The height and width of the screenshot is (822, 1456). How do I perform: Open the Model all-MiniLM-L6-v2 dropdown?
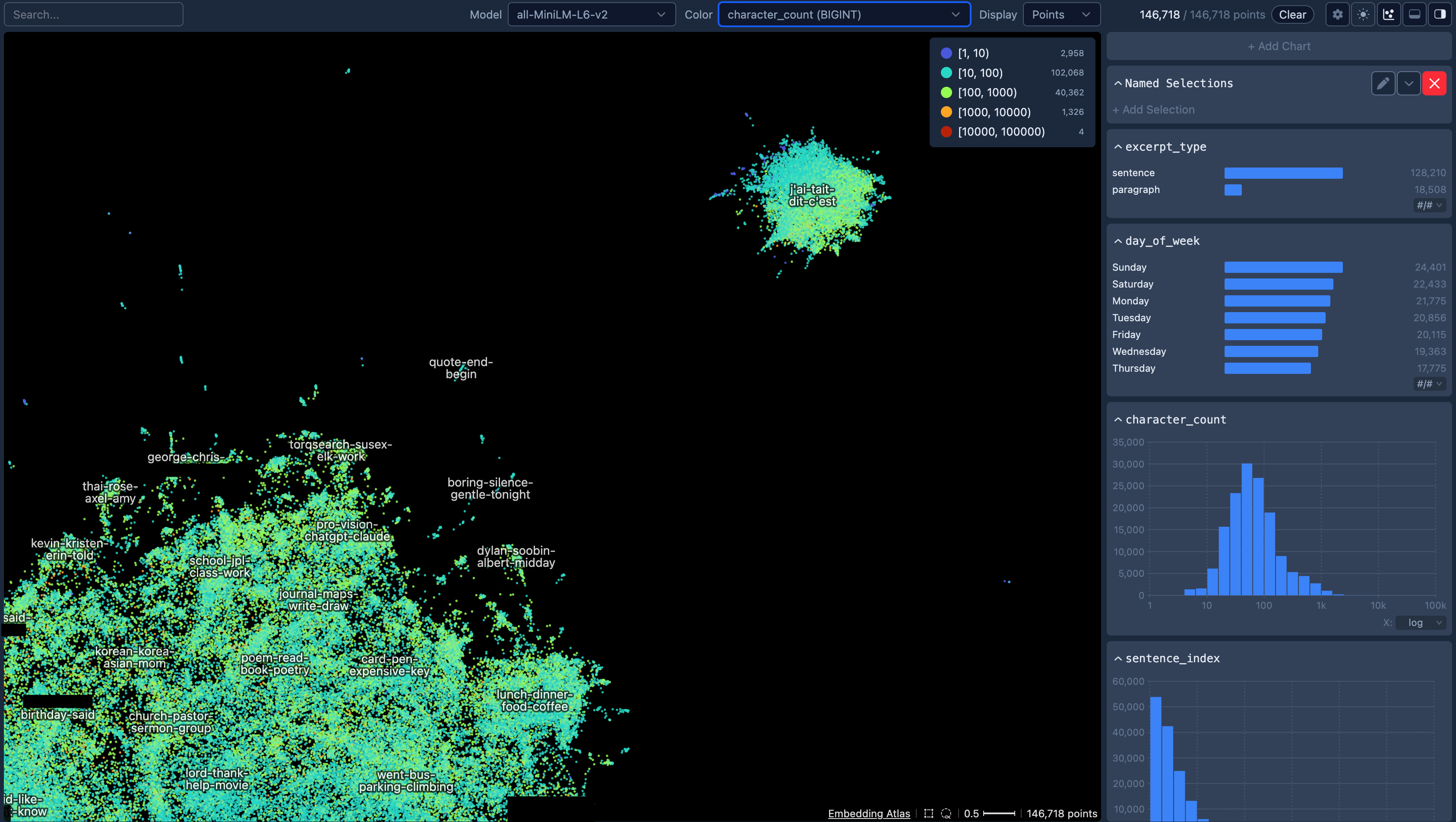click(591, 15)
